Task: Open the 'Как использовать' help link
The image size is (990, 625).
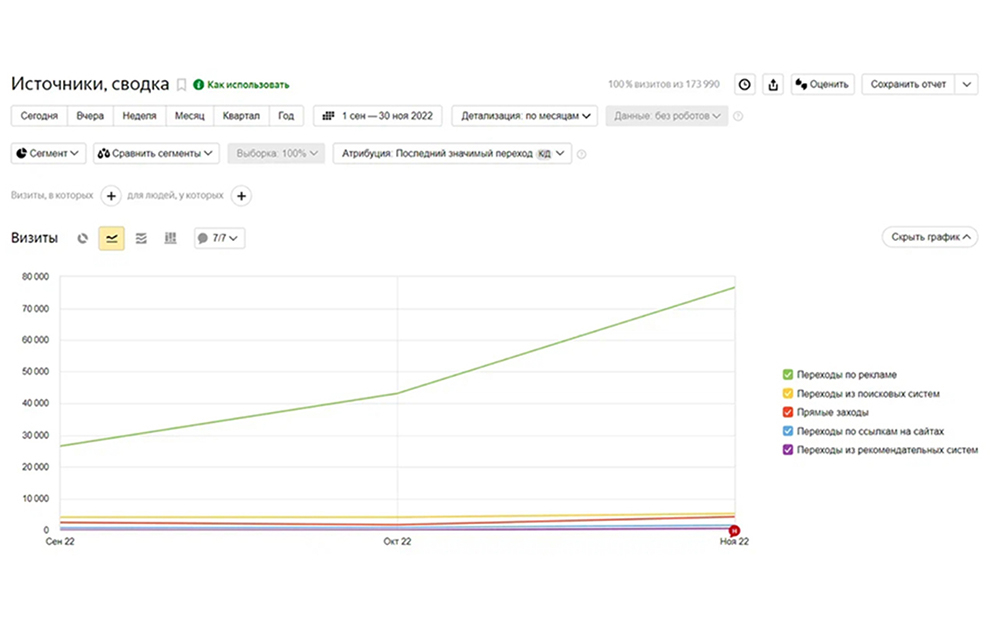Action: (241, 85)
